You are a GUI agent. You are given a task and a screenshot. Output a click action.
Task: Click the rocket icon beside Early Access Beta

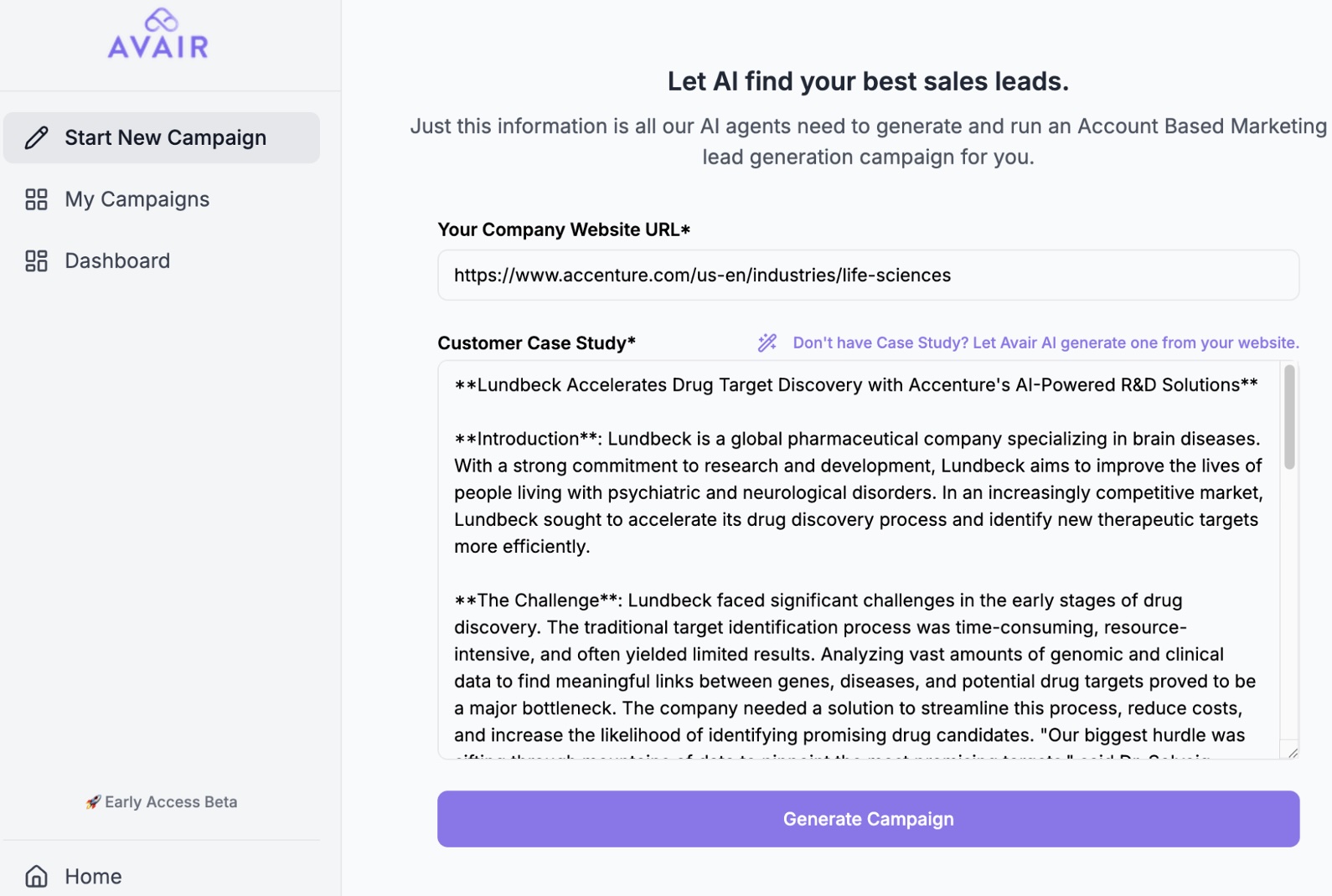click(93, 802)
